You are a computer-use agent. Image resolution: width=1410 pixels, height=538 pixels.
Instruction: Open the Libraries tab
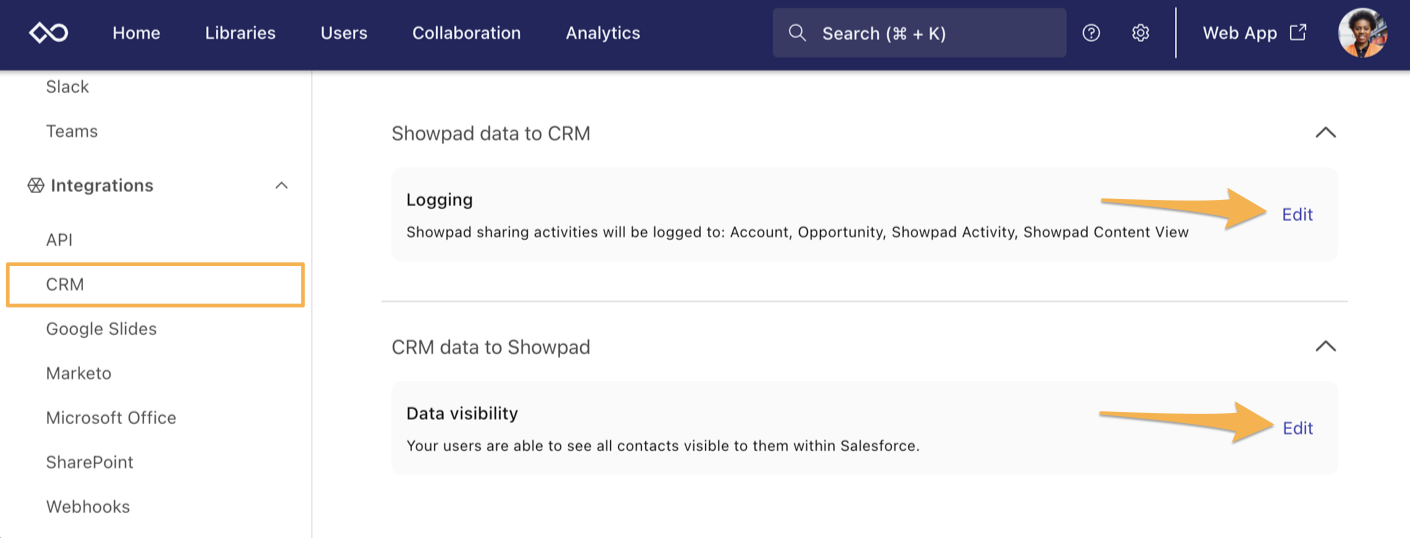click(240, 33)
